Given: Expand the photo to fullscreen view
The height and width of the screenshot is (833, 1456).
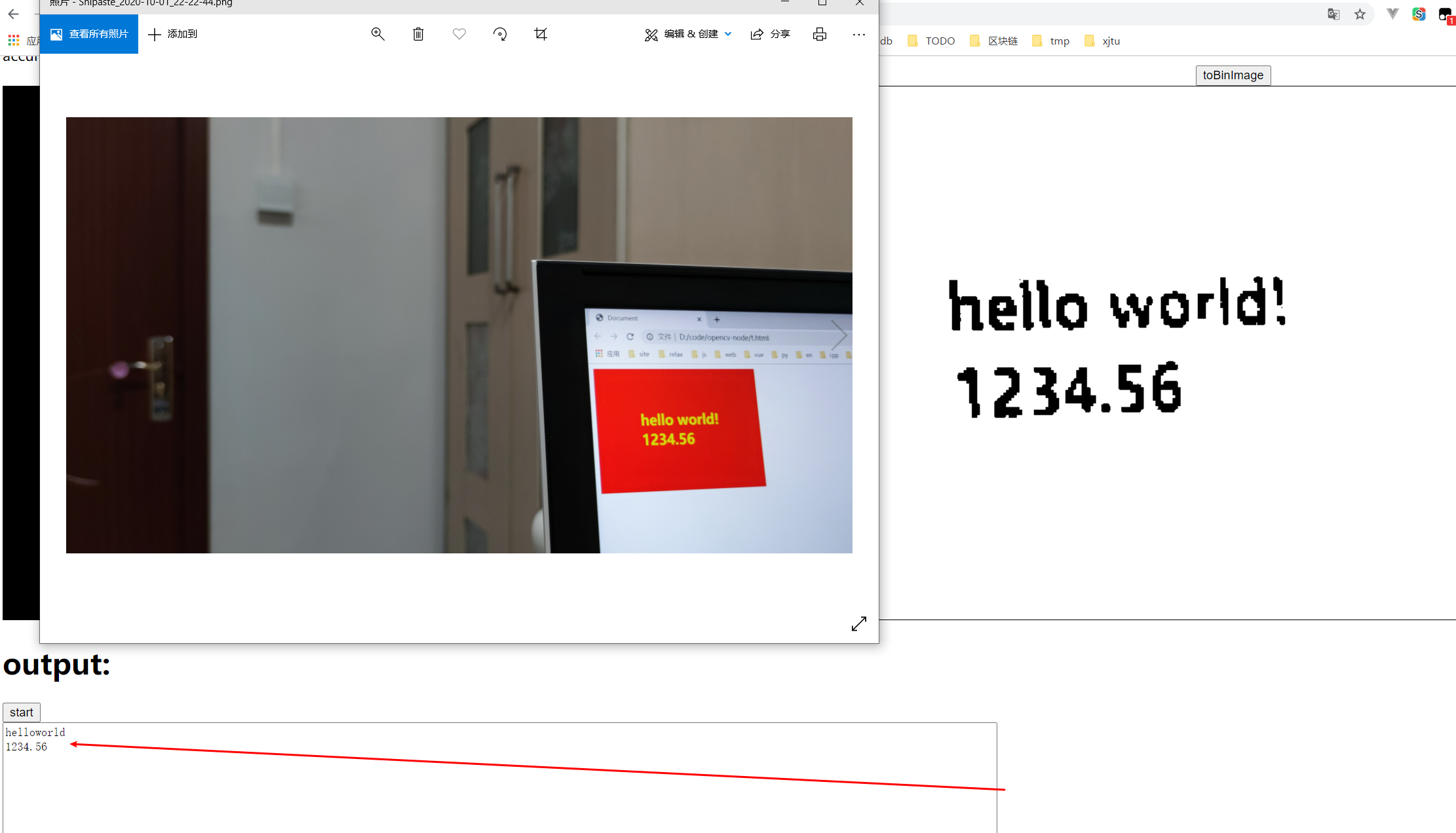Looking at the screenshot, I should click(859, 623).
